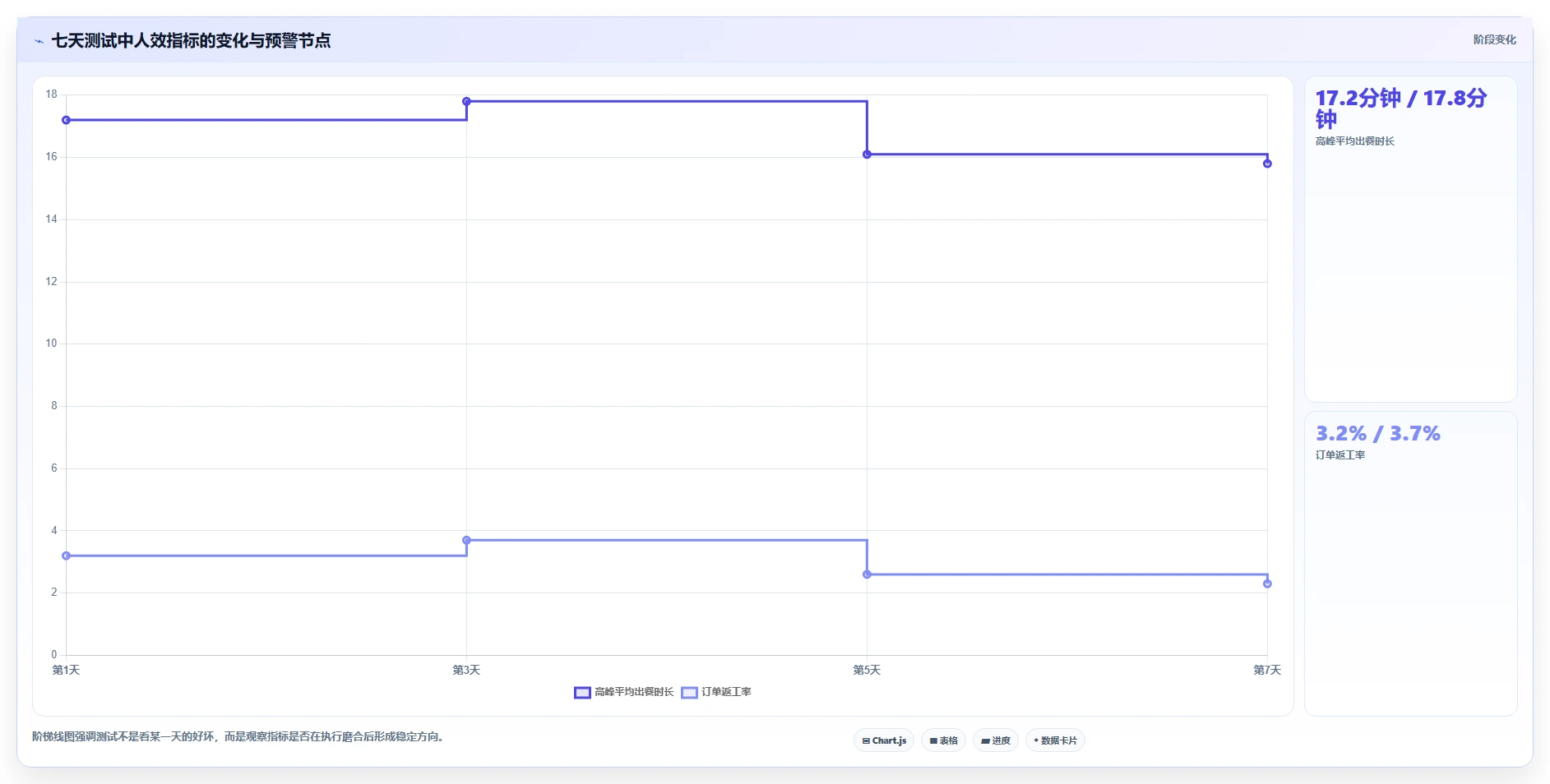The height and width of the screenshot is (784, 1550).
Task: Click the 3.2% / 3.7% stat card
Action: pos(1410,564)
